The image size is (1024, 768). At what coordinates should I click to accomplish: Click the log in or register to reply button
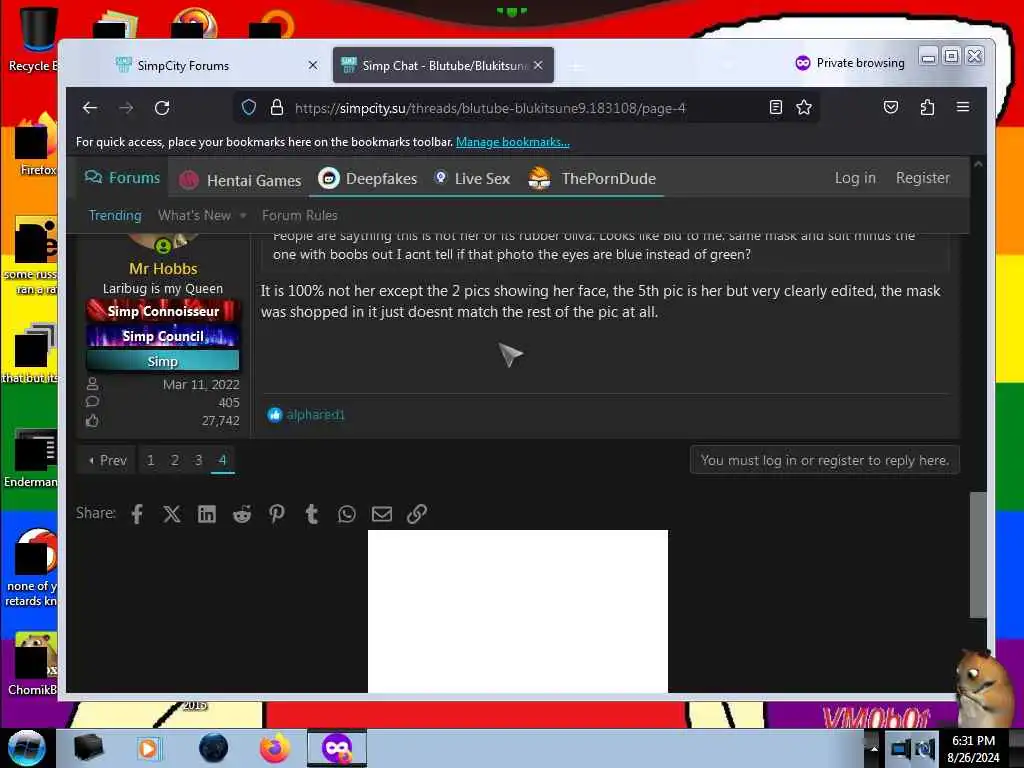point(824,460)
